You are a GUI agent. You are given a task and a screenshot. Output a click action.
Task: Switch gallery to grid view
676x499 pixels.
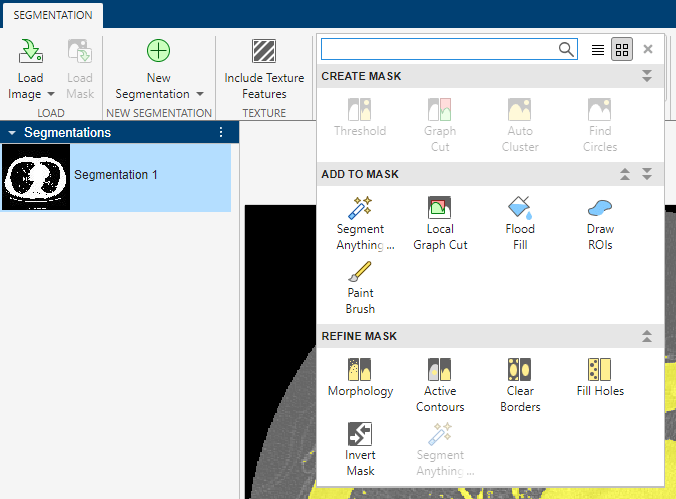pyautogui.click(x=622, y=50)
